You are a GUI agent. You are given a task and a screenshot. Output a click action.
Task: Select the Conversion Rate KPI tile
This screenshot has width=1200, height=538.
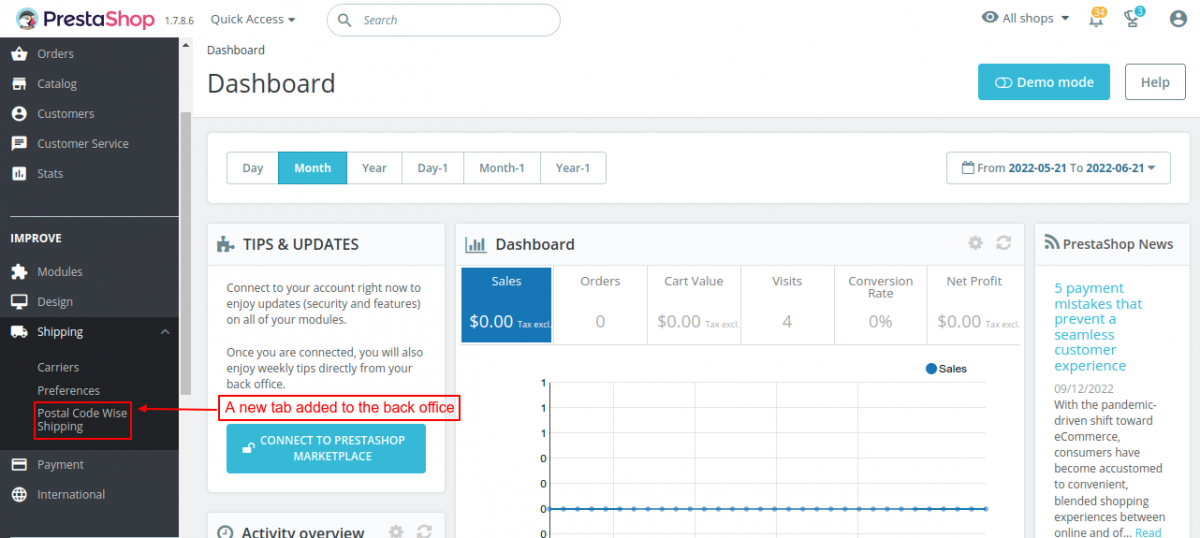coord(881,305)
